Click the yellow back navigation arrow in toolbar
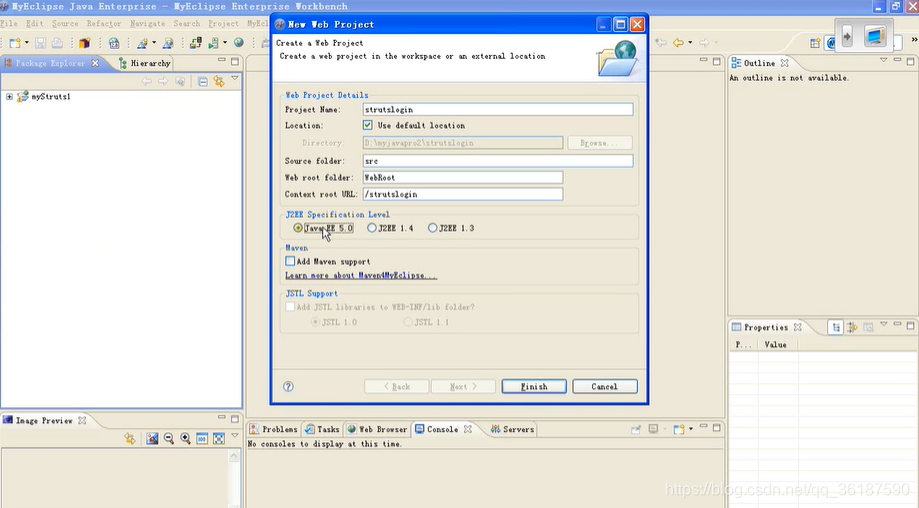This screenshot has width=919, height=508. coord(678,42)
